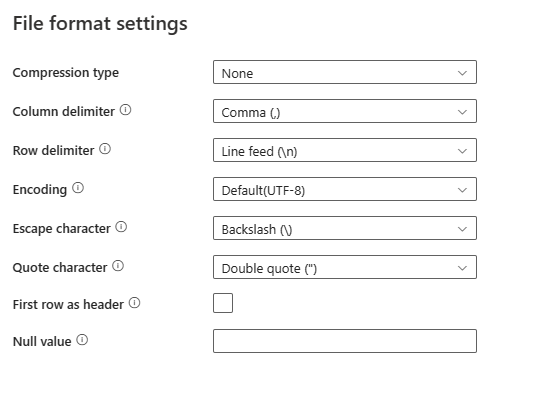Click info icon next to Column delimiter

coord(125,110)
